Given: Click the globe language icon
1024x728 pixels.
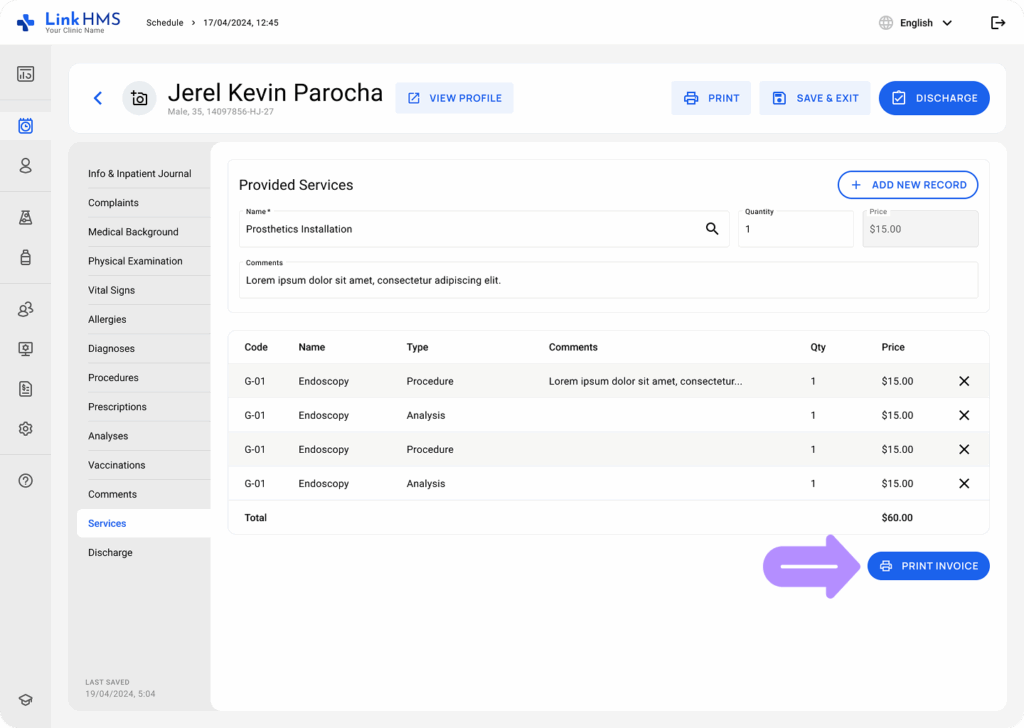Looking at the screenshot, I should tap(886, 23).
